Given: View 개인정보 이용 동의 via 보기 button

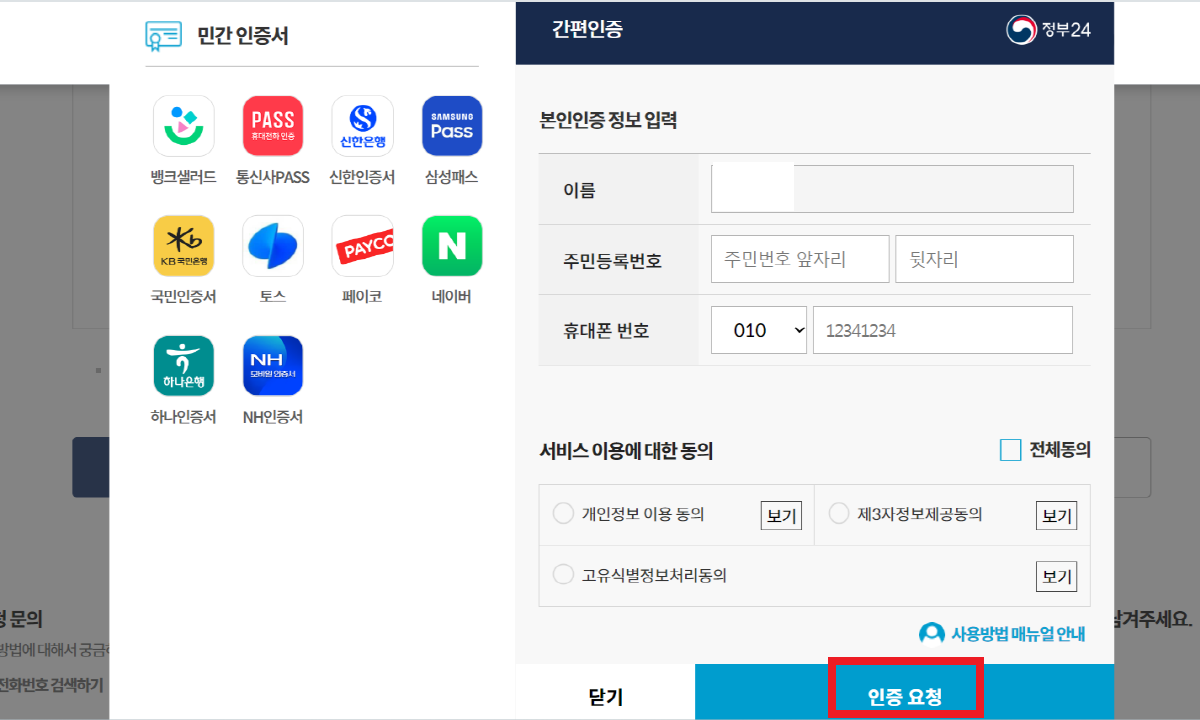Looking at the screenshot, I should tap(781, 515).
